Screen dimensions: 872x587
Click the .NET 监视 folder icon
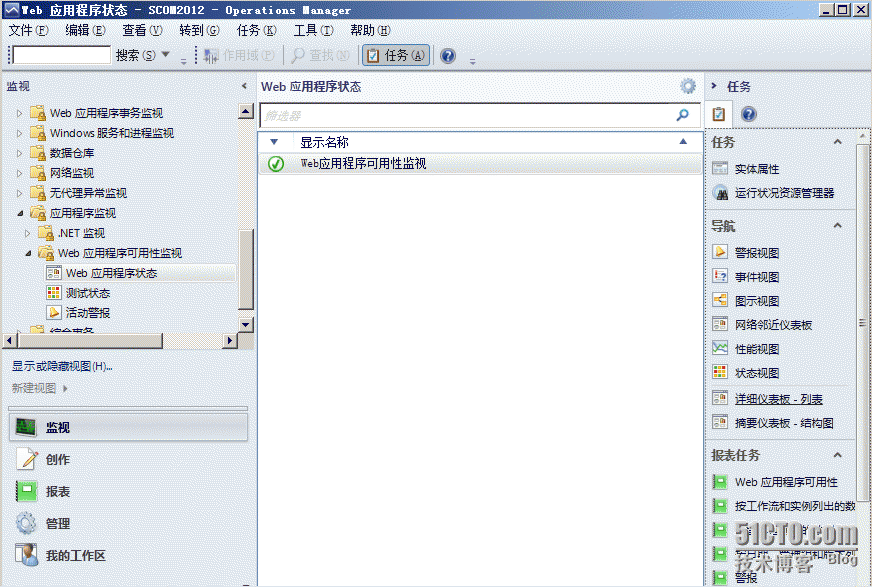[46, 233]
